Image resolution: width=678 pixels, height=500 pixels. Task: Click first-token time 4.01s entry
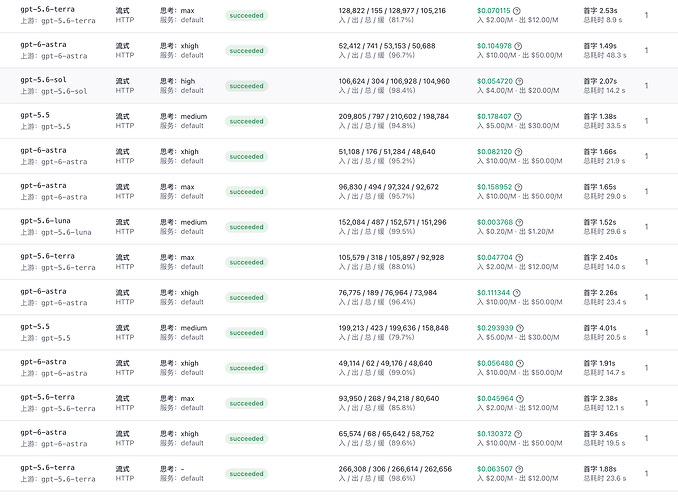click(600, 328)
